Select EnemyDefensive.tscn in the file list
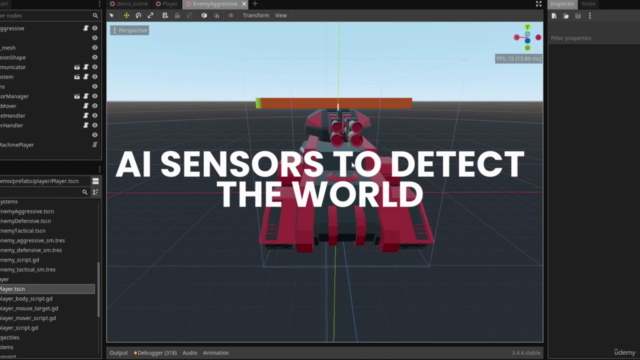The width and height of the screenshot is (640, 360). pyautogui.click(x=25, y=221)
